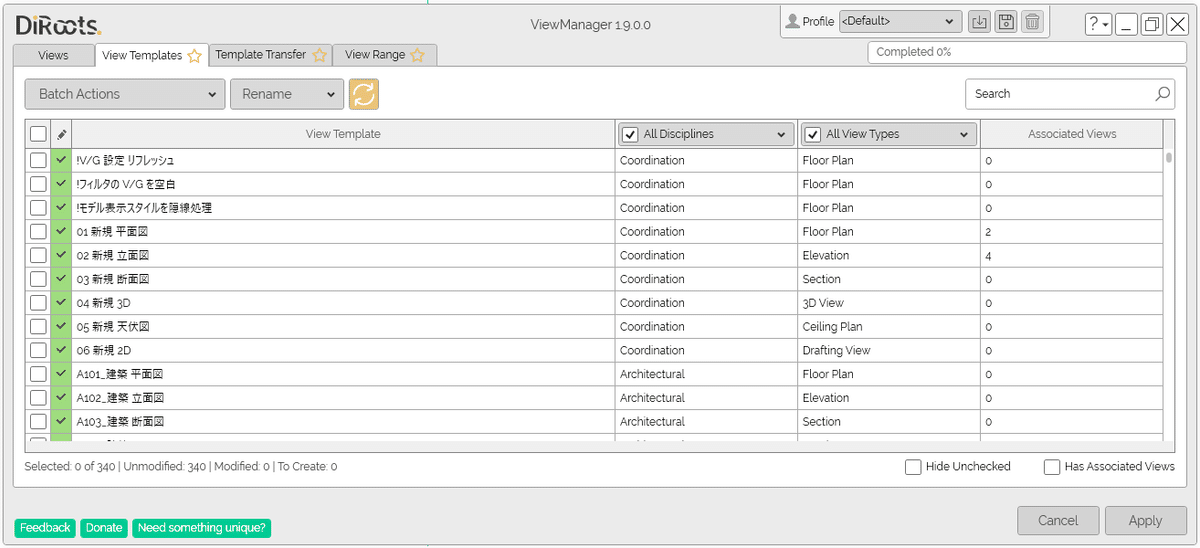Click the import profile icon
The image size is (1200, 548).
(979, 22)
